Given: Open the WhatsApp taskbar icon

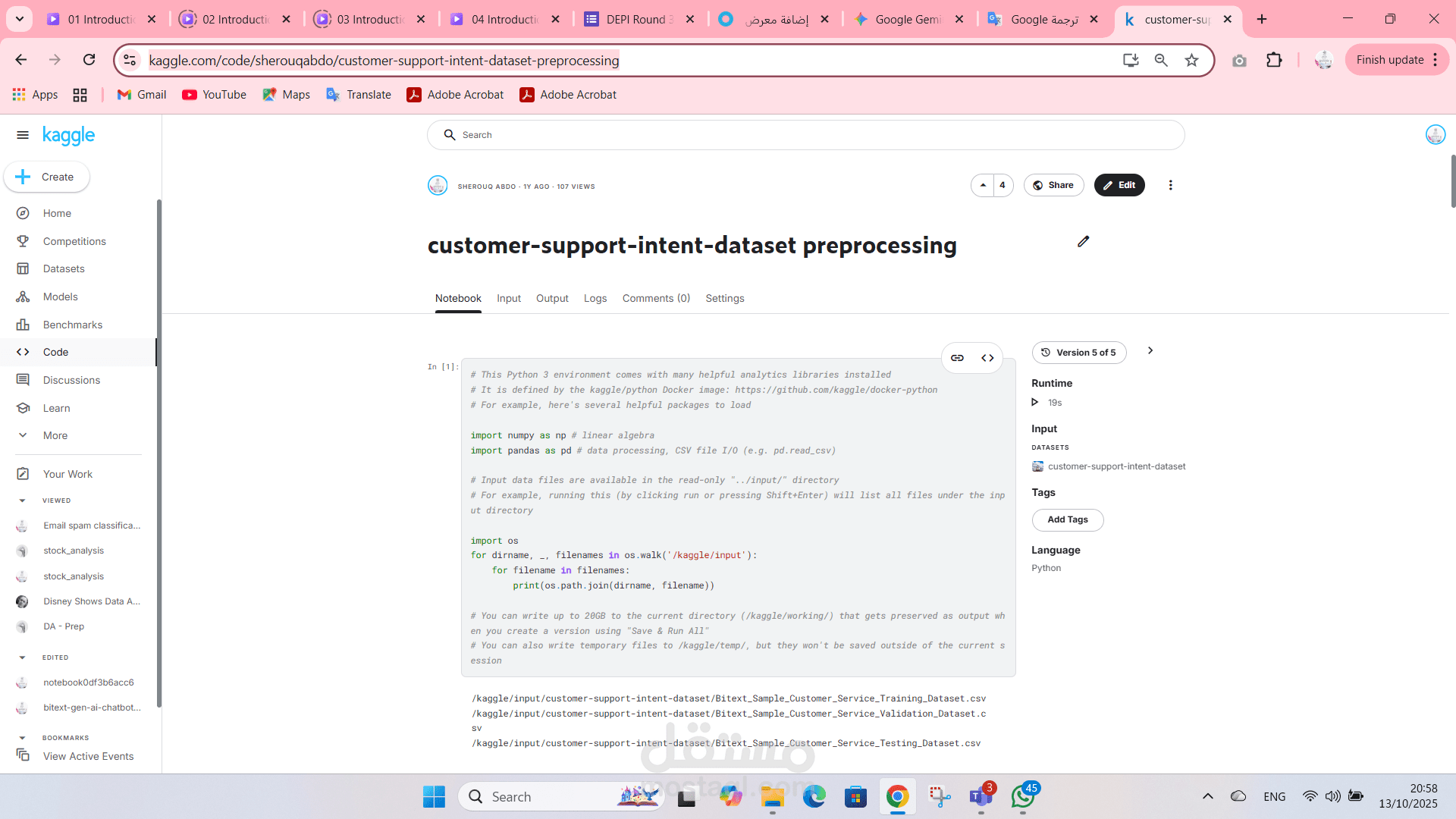Looking at the screenshot, I should (x=1023, y=797).
